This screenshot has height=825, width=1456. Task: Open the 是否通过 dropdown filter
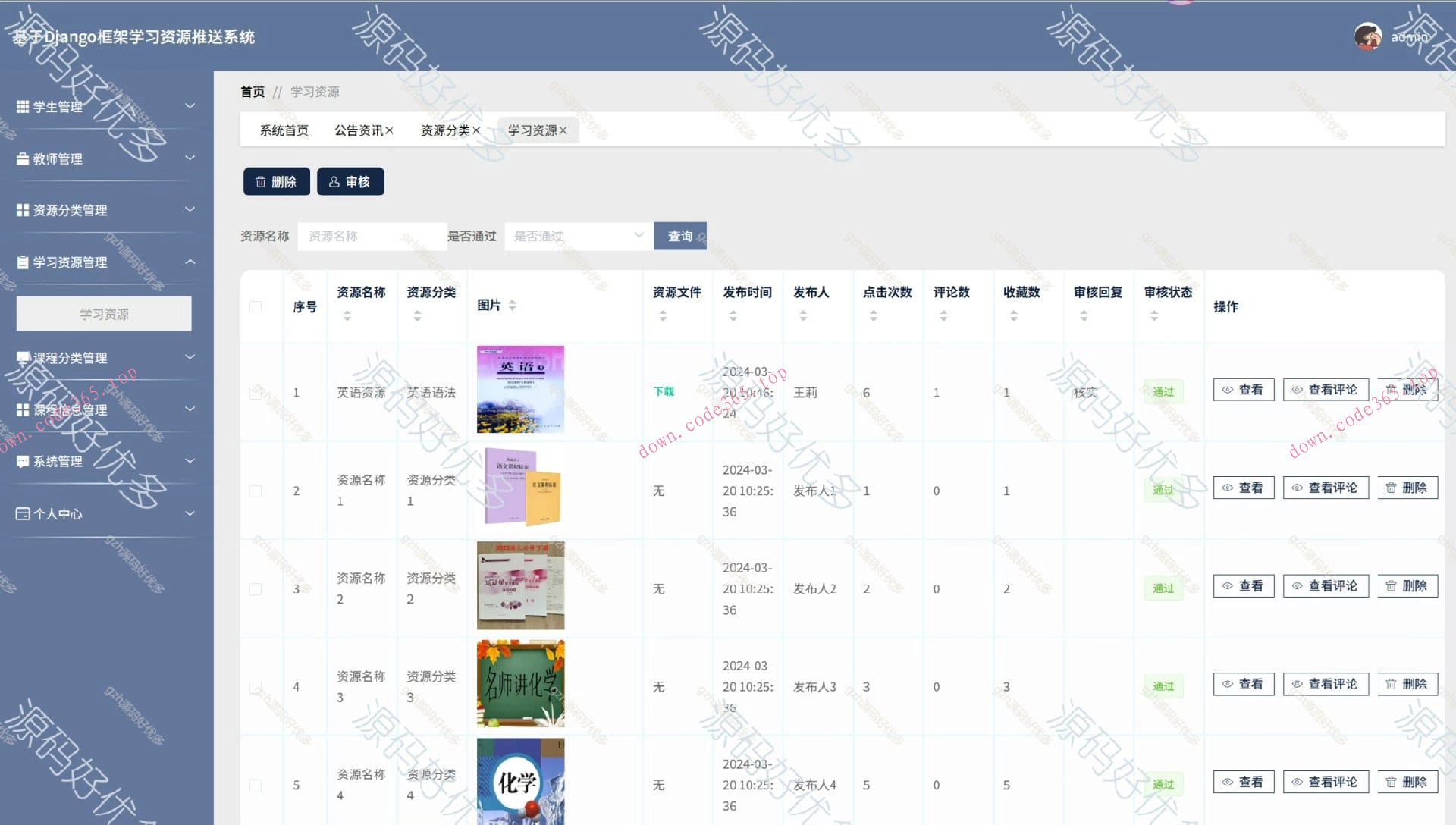coord(578,236)
